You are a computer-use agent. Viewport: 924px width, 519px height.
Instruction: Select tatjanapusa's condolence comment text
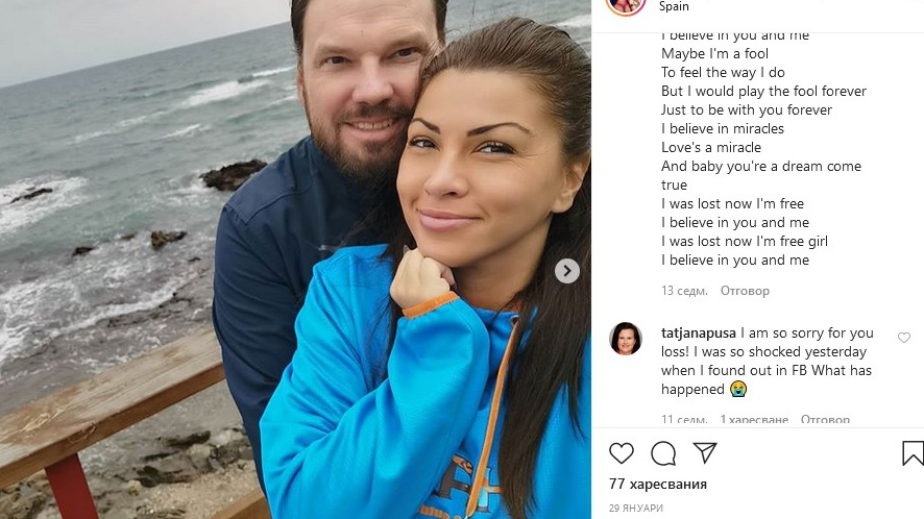click(766, 361)
